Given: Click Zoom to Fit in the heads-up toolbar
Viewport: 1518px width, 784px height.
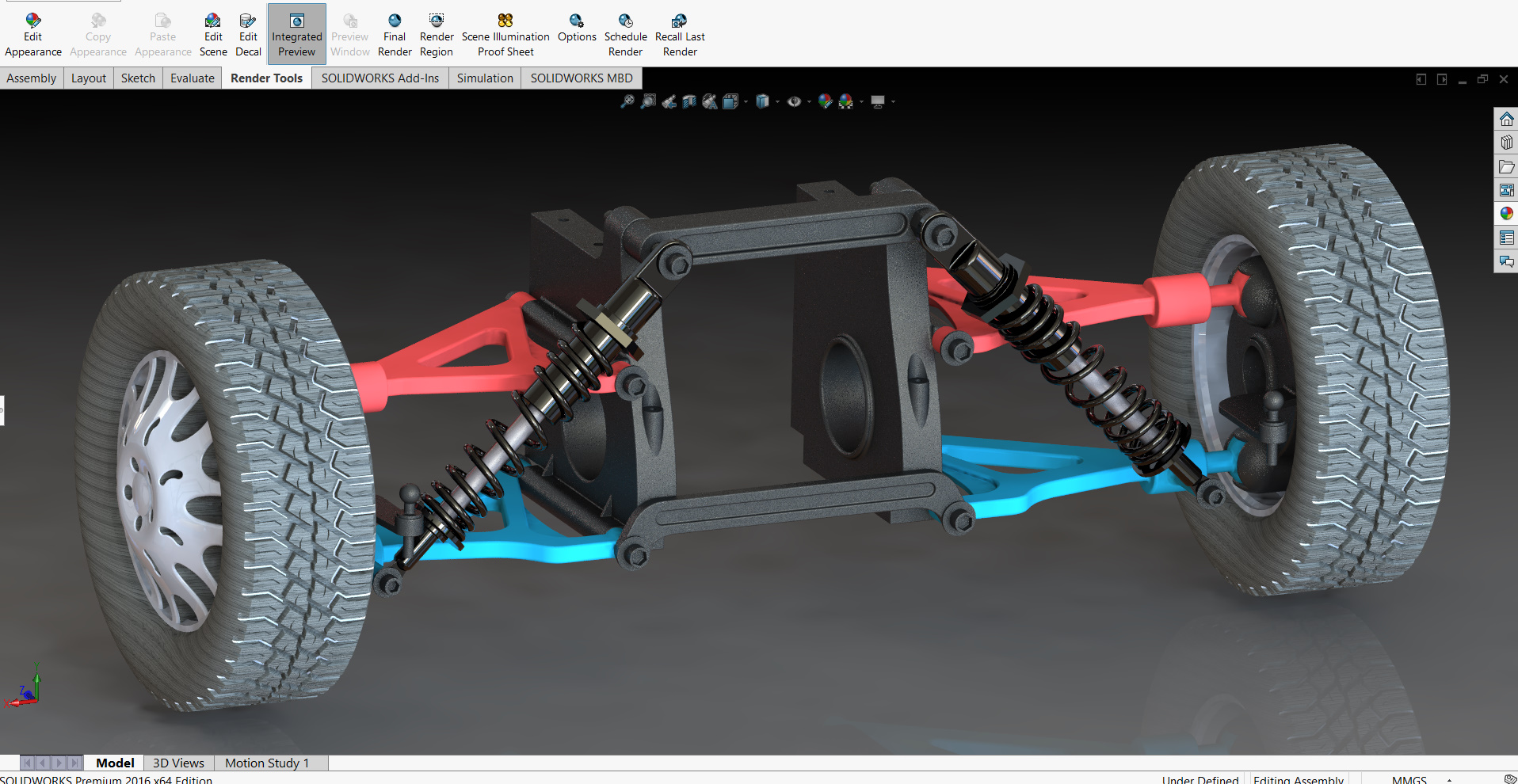Looking at the screenshot, I should 627,101.
